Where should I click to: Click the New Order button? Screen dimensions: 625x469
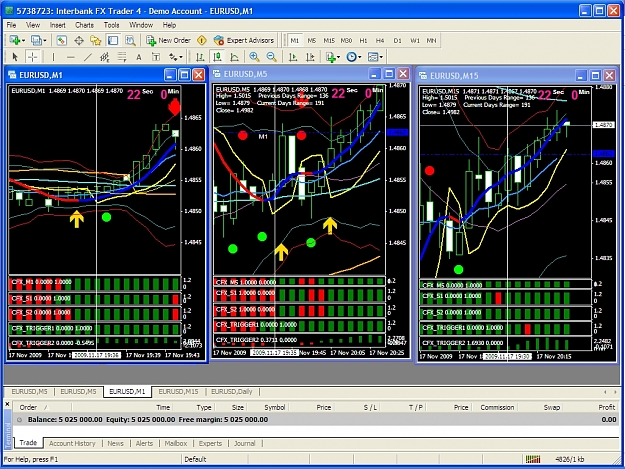click(168, 40)
